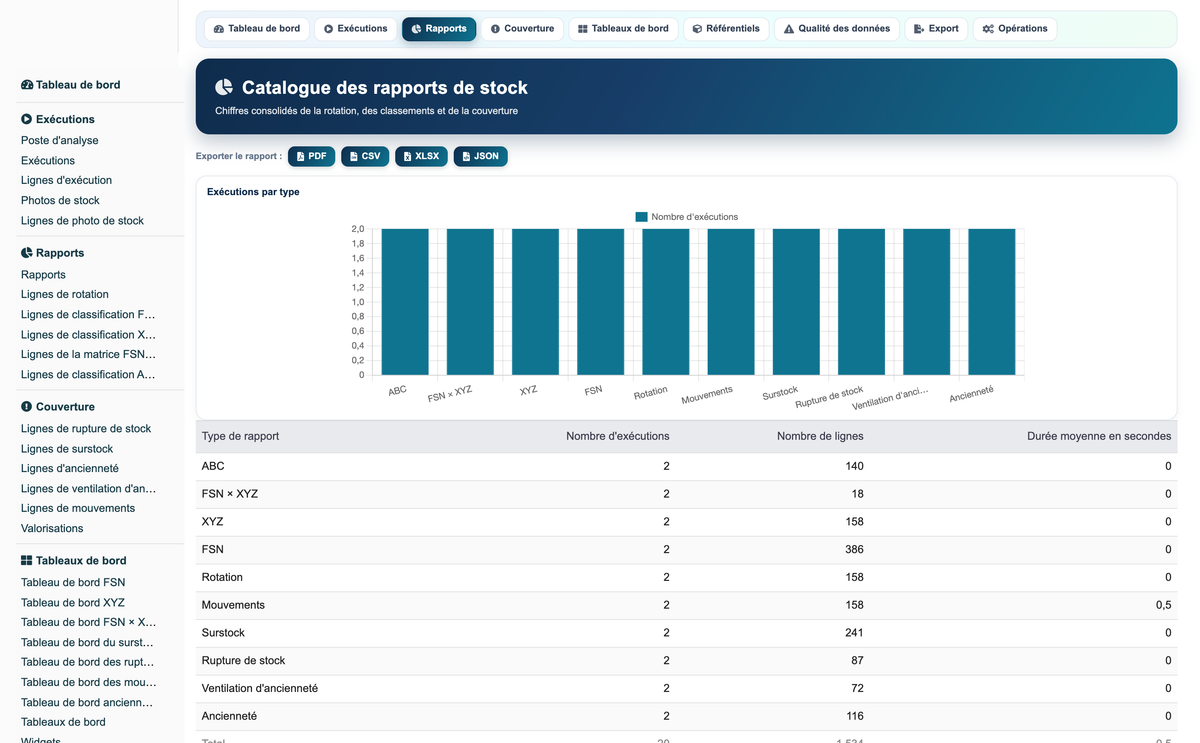Click the 386 lines value in FSN row
This screenshot has width=1200, height=743.
click(x=854, y=550)
